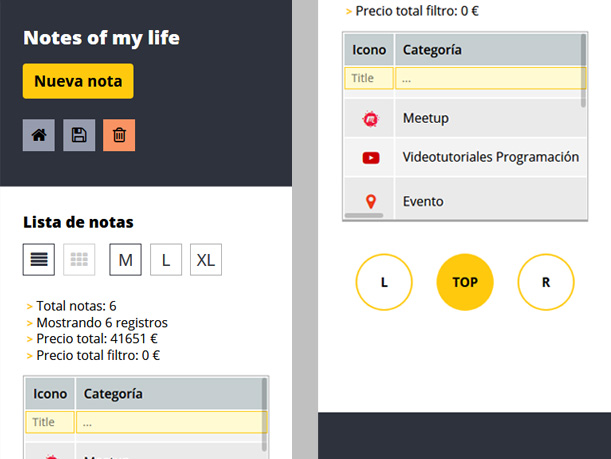The image size is (611, 459).
Task: Click Title filter field in left table
Action: click(x=50, y=422)
